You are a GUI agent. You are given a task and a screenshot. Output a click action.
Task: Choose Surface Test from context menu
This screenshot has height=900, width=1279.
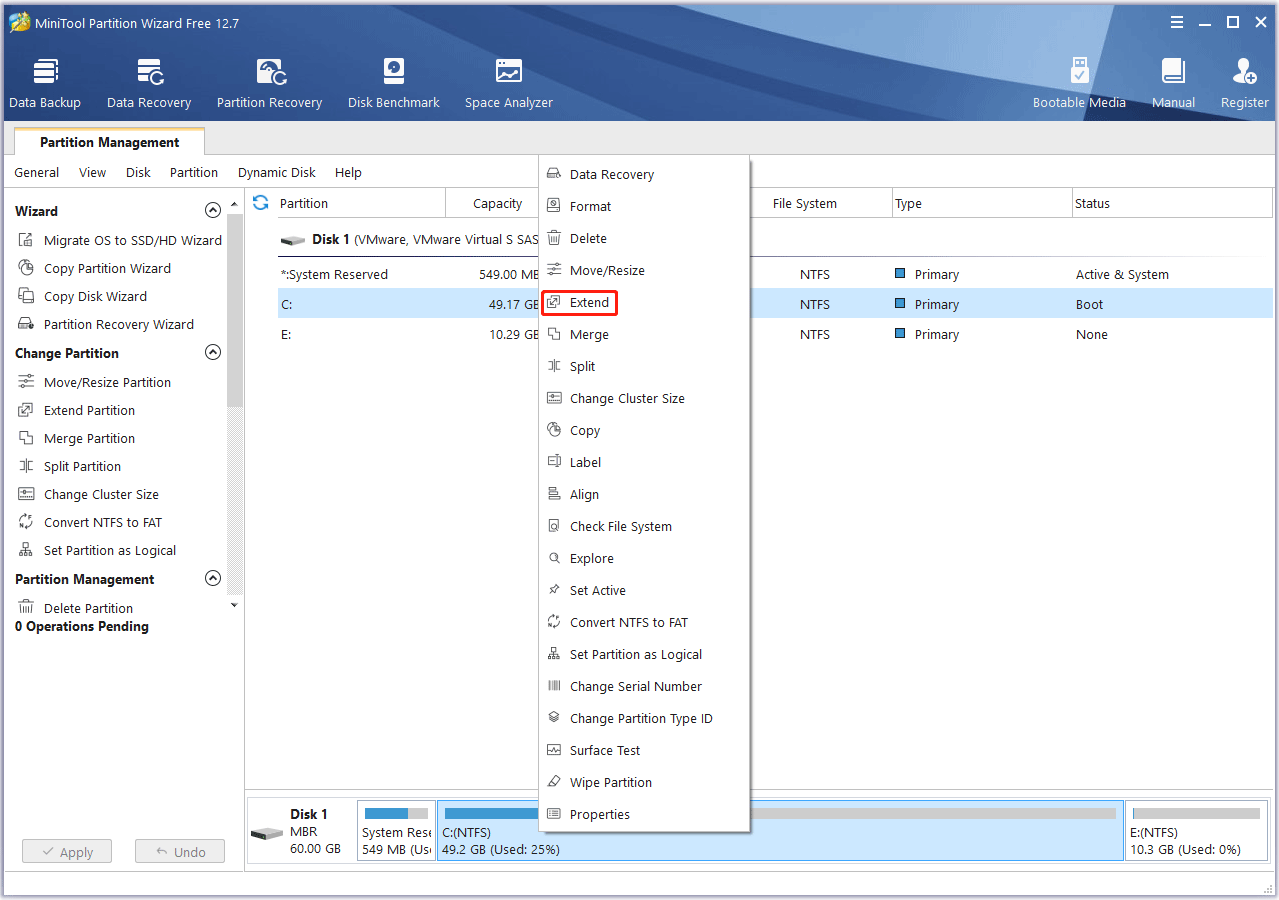[645, 750]
